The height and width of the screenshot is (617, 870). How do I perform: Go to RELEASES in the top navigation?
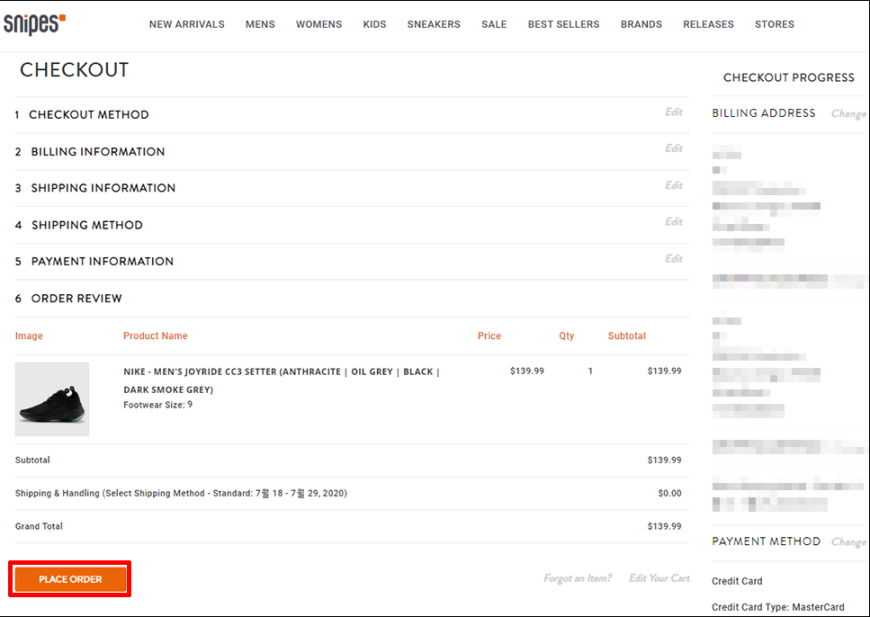point(709,24)
